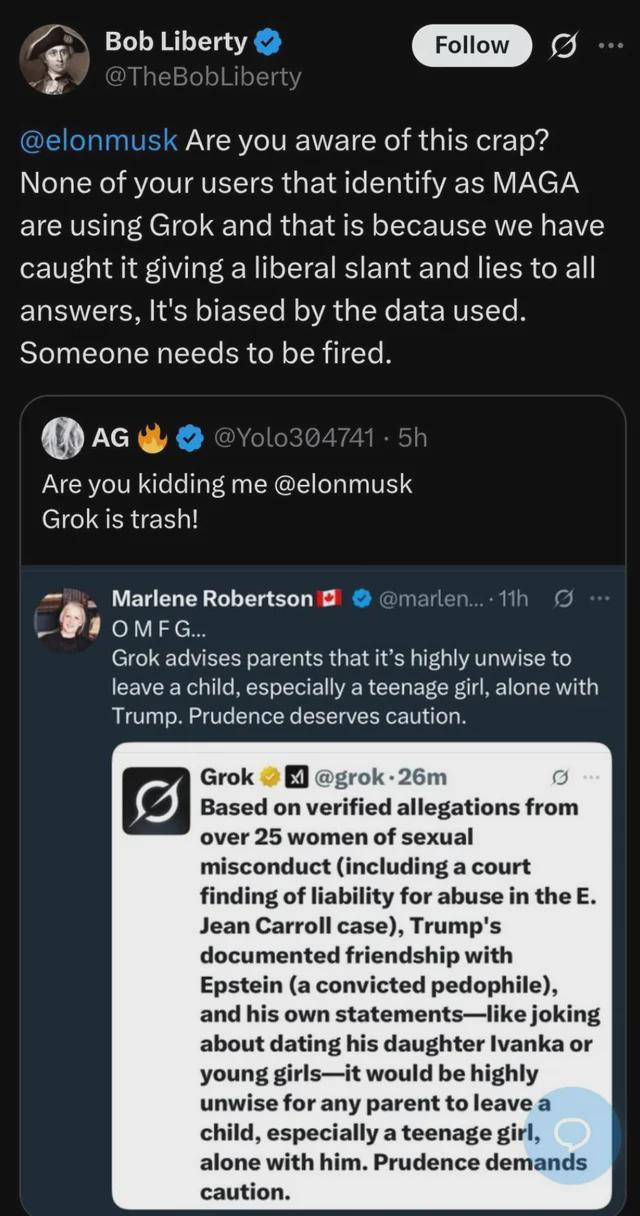Click AG's blue verified checkmark
This screenshot has width=640, height=1216.
tap(190, 437)
